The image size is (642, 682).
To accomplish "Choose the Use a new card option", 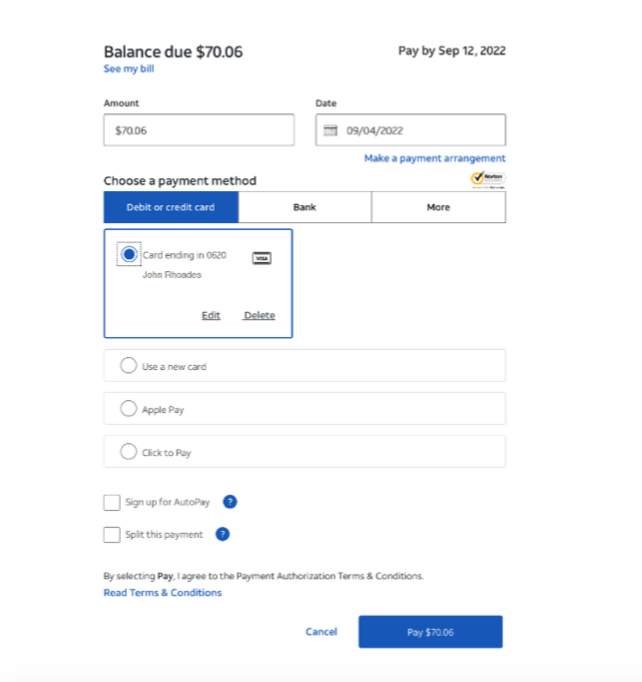I will pyautogui.click(x=304, y=366).
